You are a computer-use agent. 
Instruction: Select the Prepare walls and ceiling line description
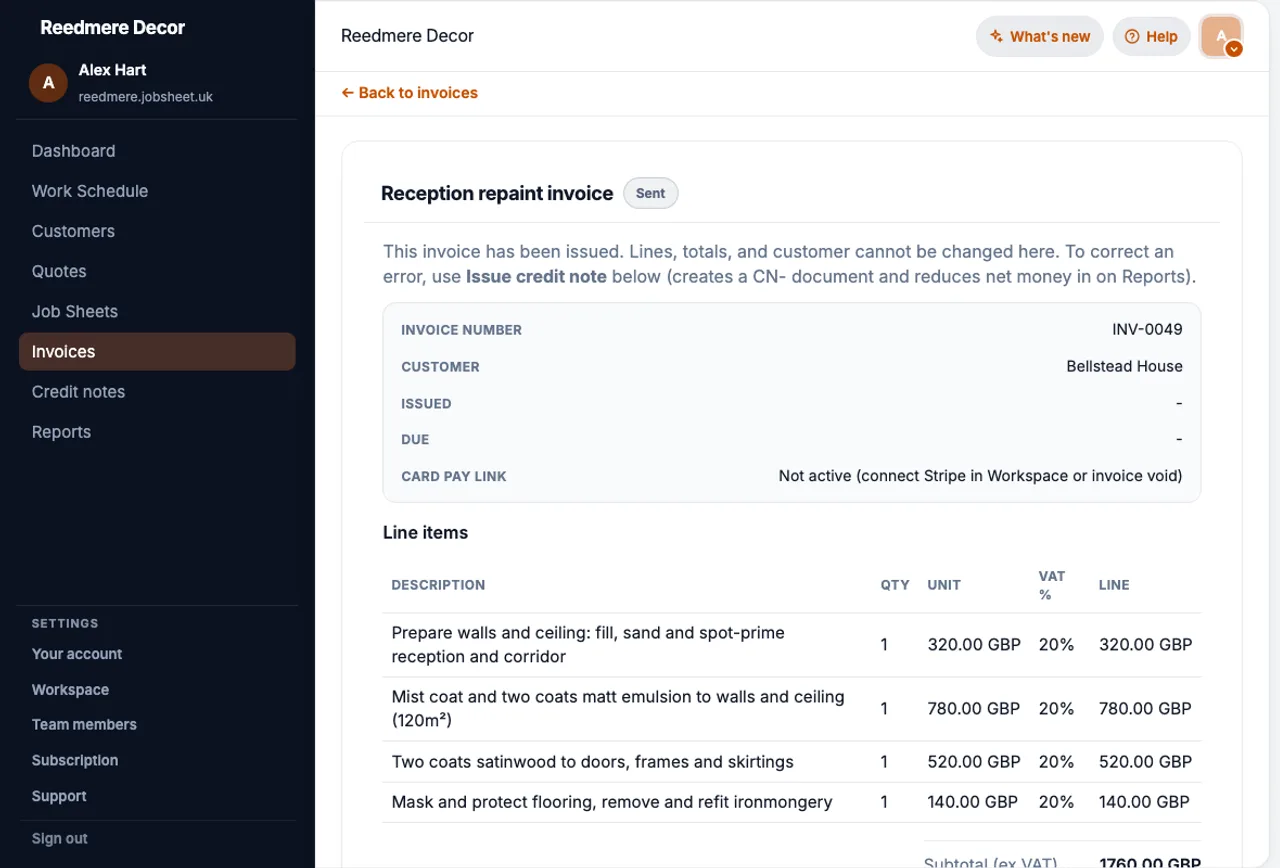coord(588,645)
